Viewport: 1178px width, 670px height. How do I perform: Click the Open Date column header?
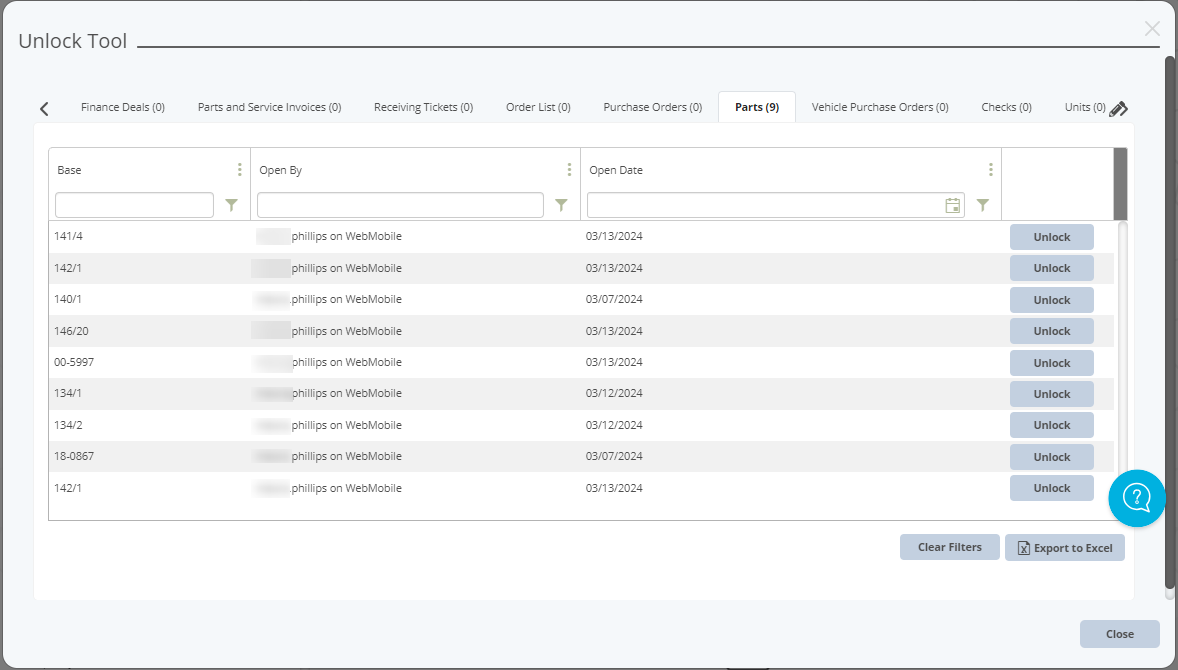click(616, 170)
